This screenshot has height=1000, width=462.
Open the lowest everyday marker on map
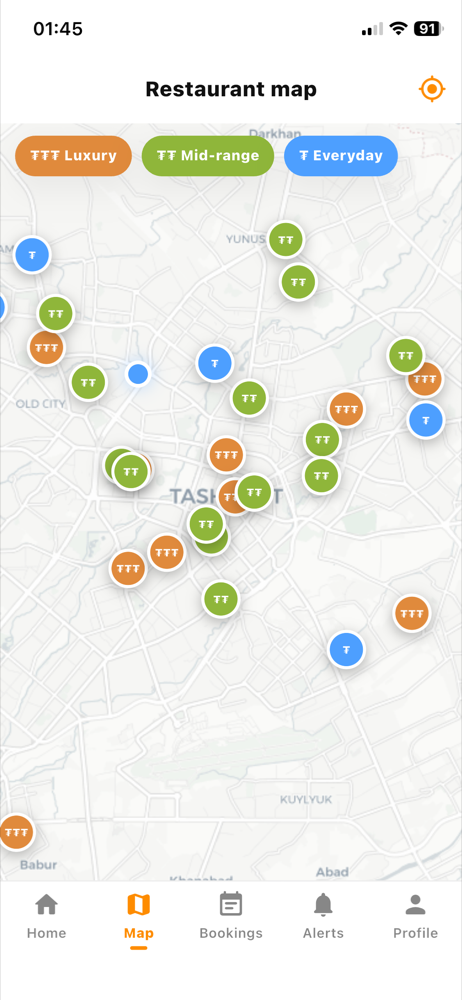pyautogui.click(x=346, y=650)
